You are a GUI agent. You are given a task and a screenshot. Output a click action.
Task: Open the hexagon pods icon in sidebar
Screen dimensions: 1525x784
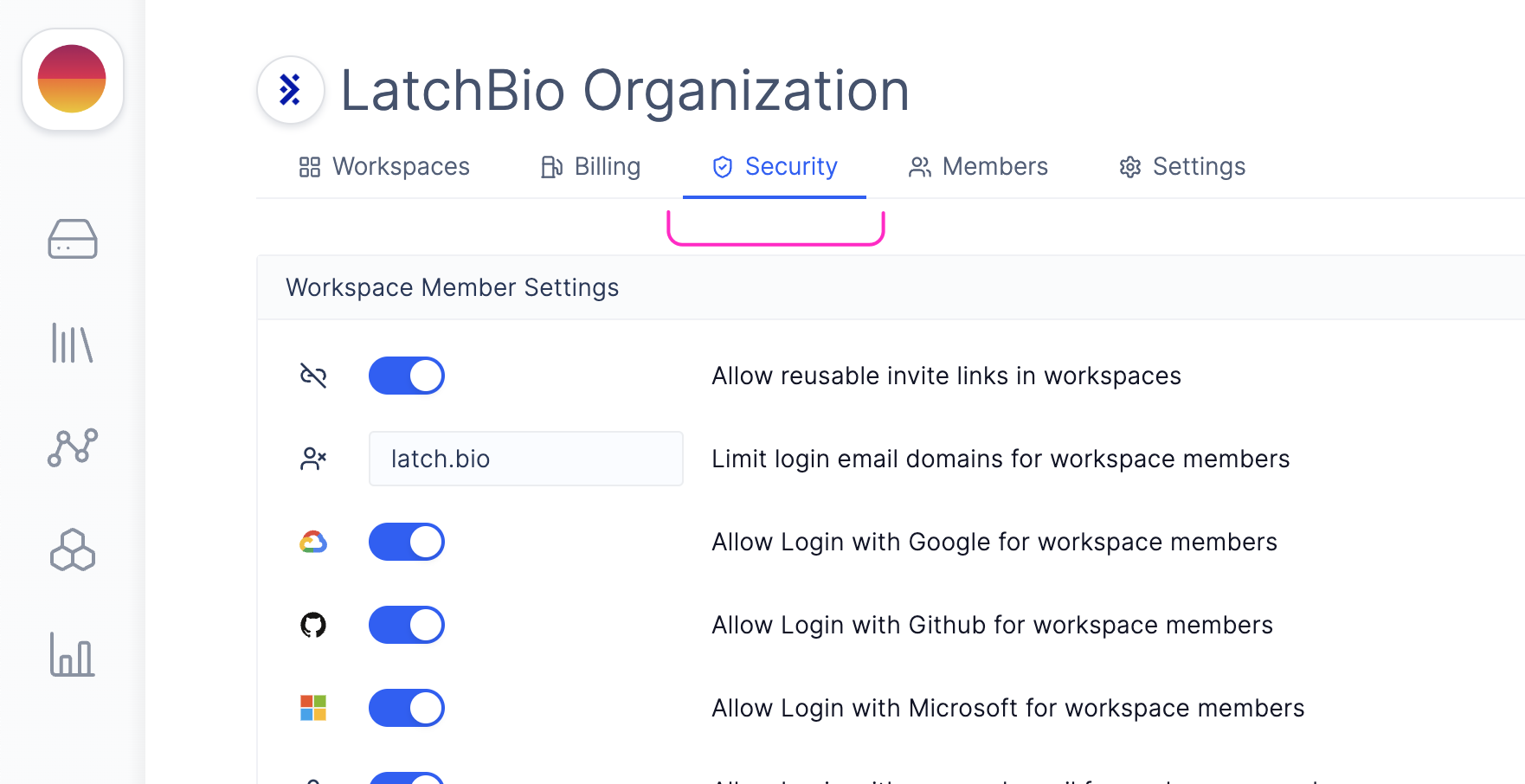click(73, 550)
